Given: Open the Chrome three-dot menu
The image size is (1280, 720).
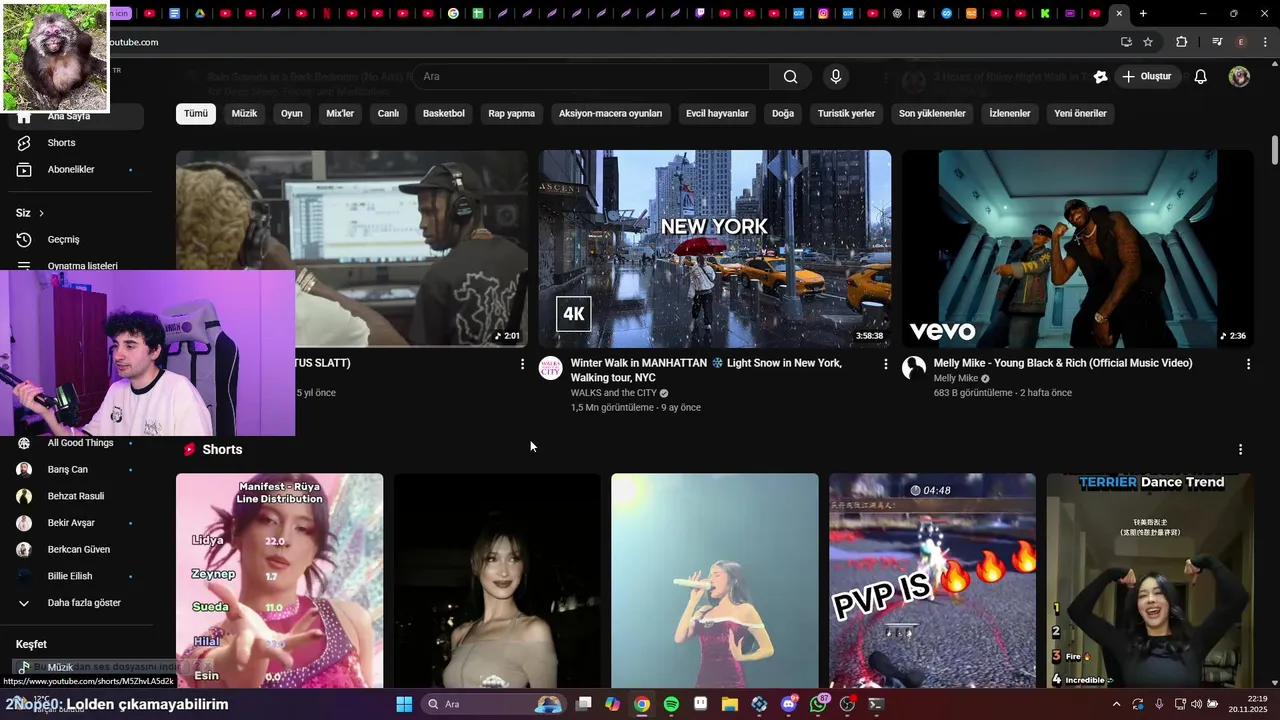Looking at the screenshot, I should 1267,42.
